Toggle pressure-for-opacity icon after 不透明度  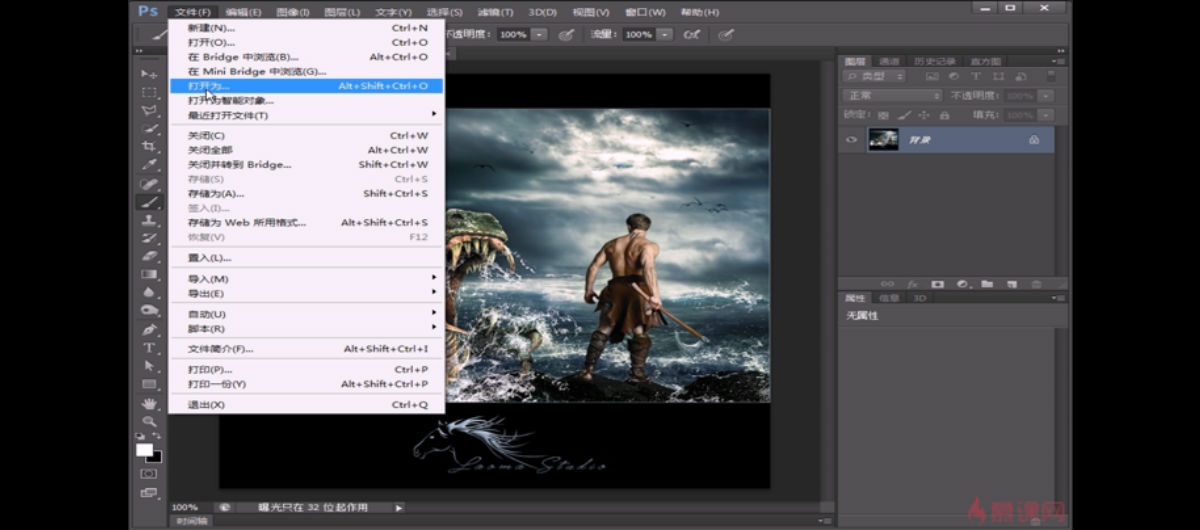566,34
